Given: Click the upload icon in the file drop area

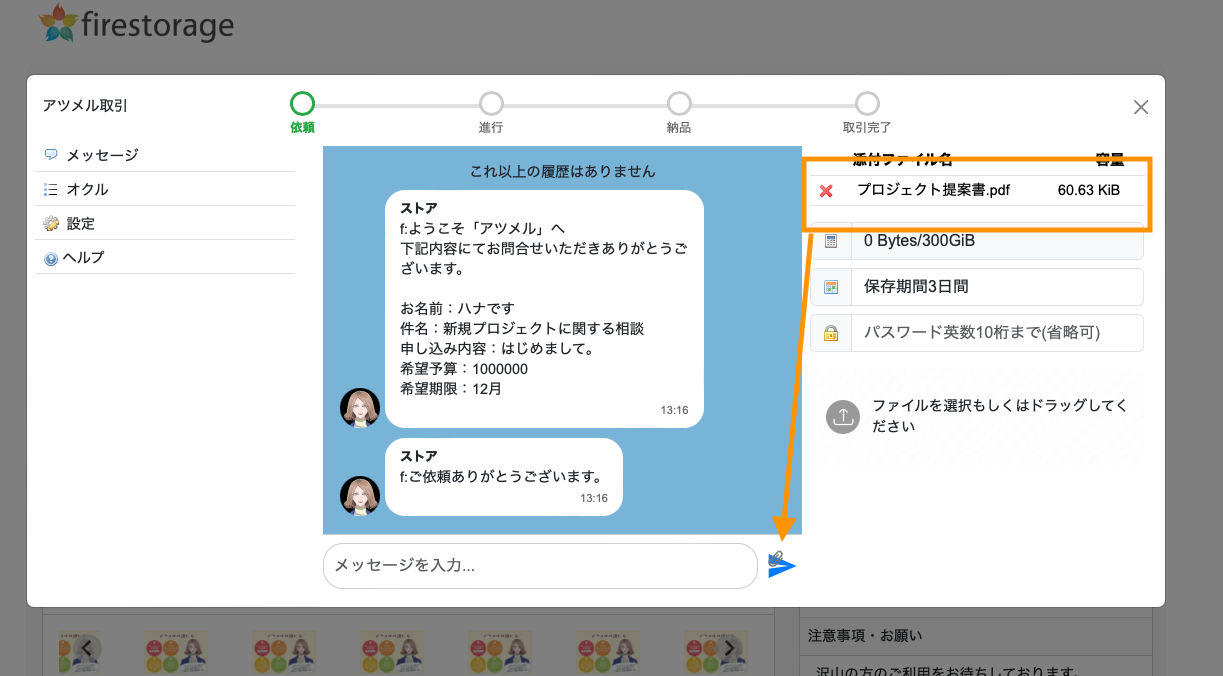Looking at the screenshot, I should pos(843,416).
